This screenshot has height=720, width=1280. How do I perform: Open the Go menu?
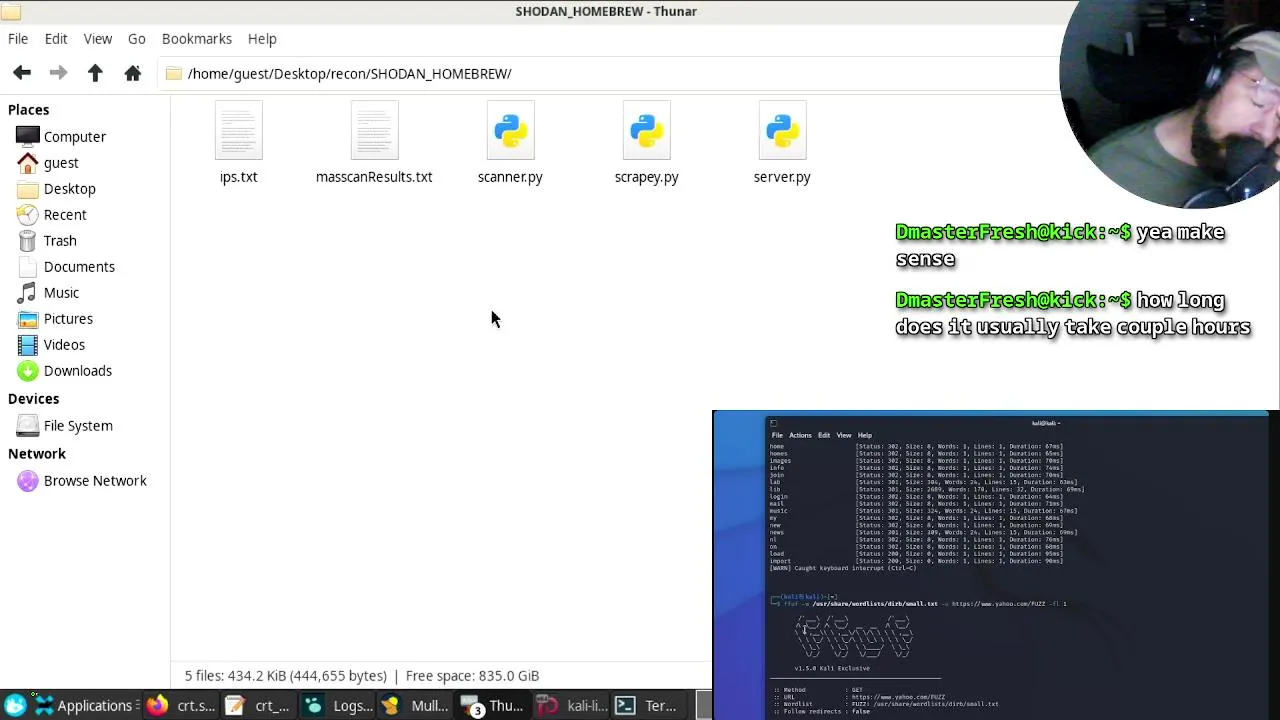point(137,38)
